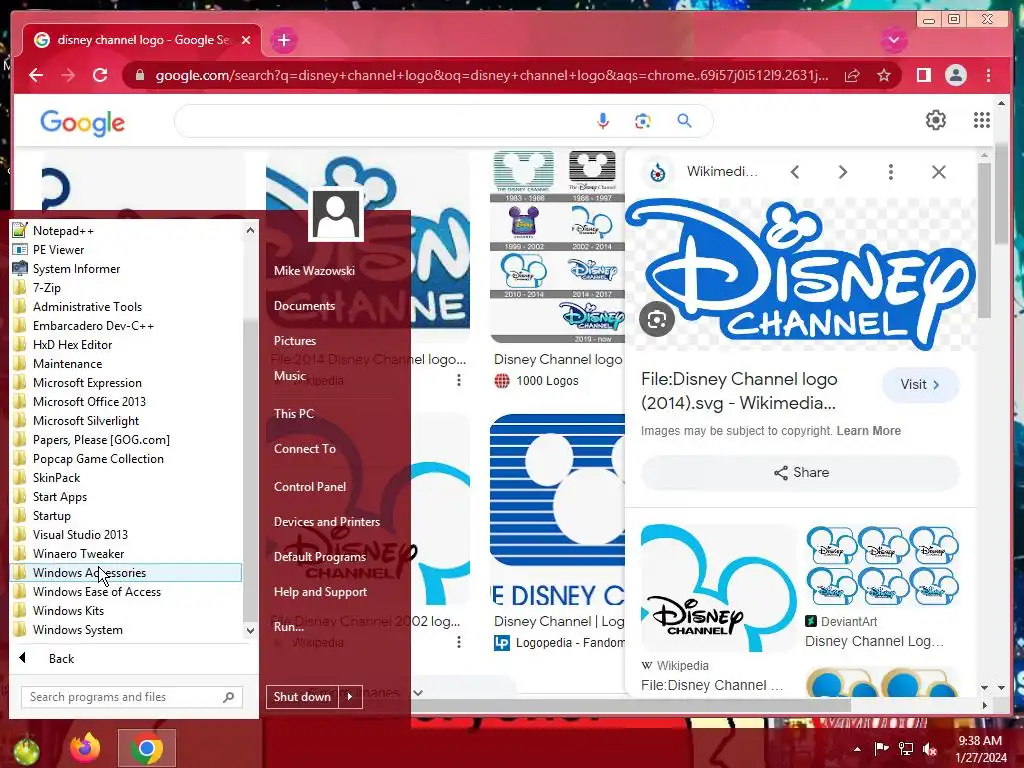Click the Google logo
Viewport: 1024px width, 768px height.
click(82, 122)
